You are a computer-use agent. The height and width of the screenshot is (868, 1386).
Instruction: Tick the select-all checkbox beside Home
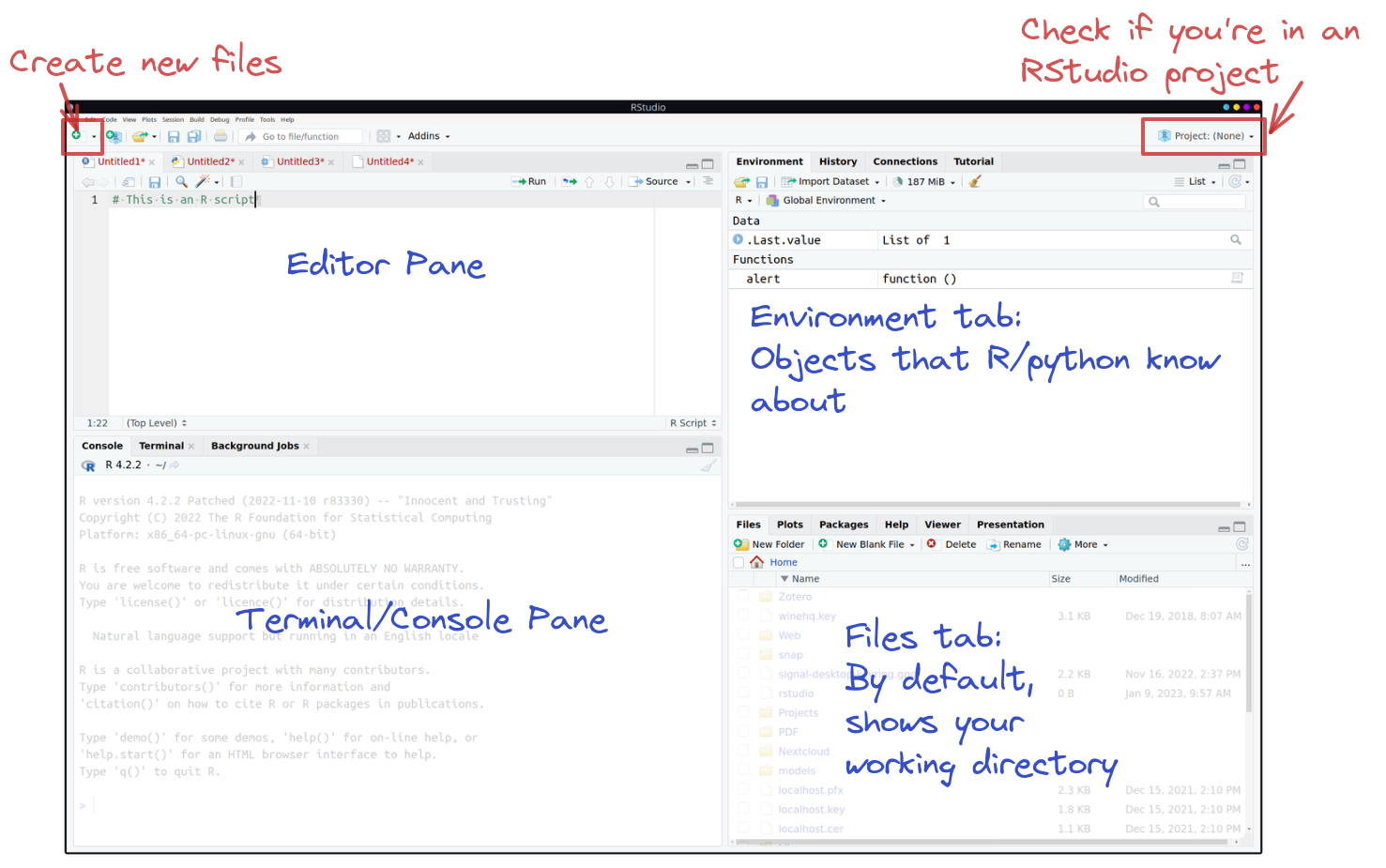point(739,563)
